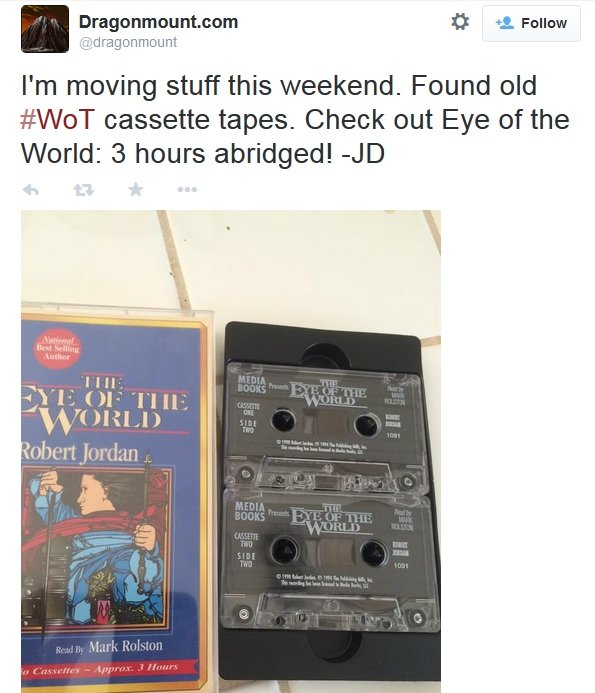This screenshot has width=595, height=693.
Task: Click the Read By Mark Rolston text
Action: pyautogui.click(x=109, y=647)
